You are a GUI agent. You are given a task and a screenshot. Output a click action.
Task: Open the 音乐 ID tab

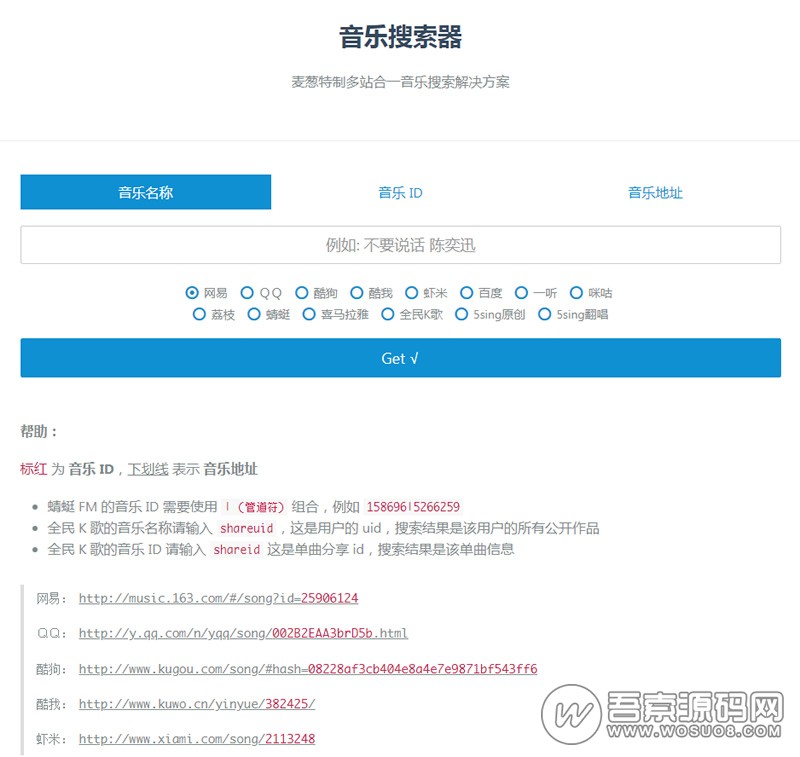400,192
